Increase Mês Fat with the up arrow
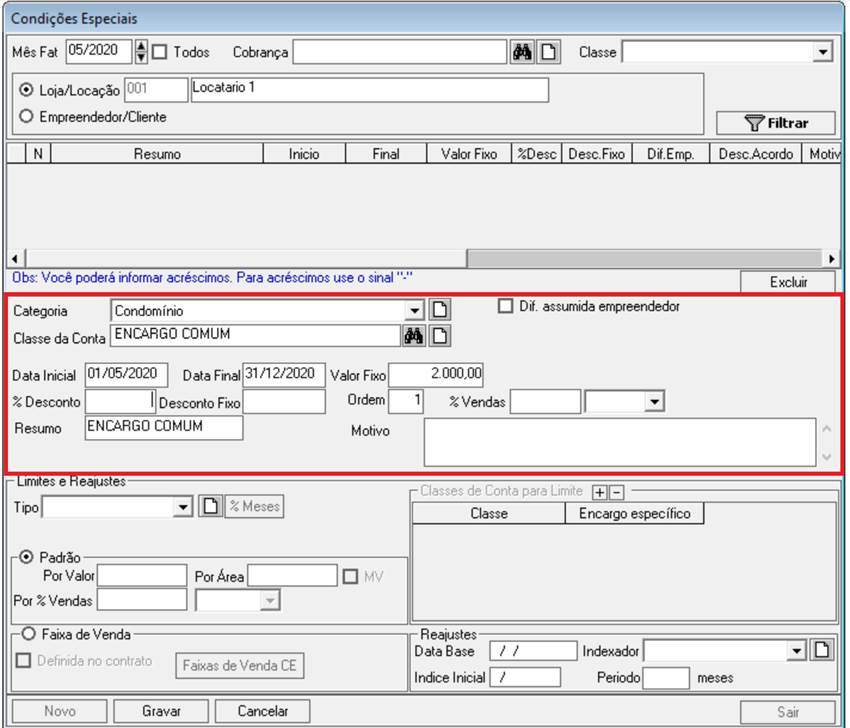The height and width of the screenshot is (728, 850). pyautogui.click(x=141, y=46)
